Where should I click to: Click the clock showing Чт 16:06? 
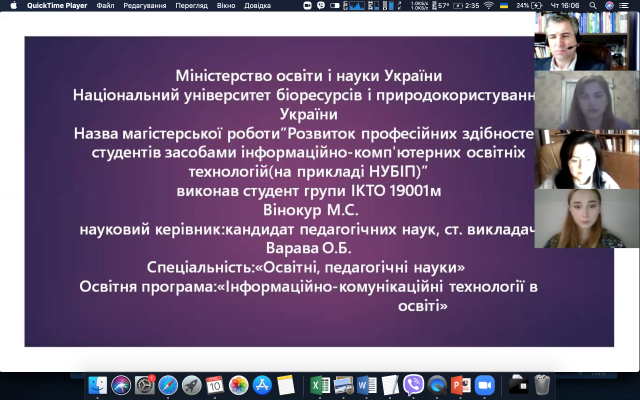[565, 5]
